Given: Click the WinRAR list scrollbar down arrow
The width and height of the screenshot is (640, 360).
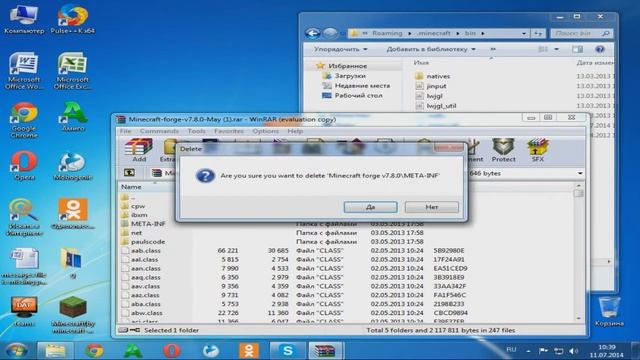Looking at the screenshot, I should [578, 318].
